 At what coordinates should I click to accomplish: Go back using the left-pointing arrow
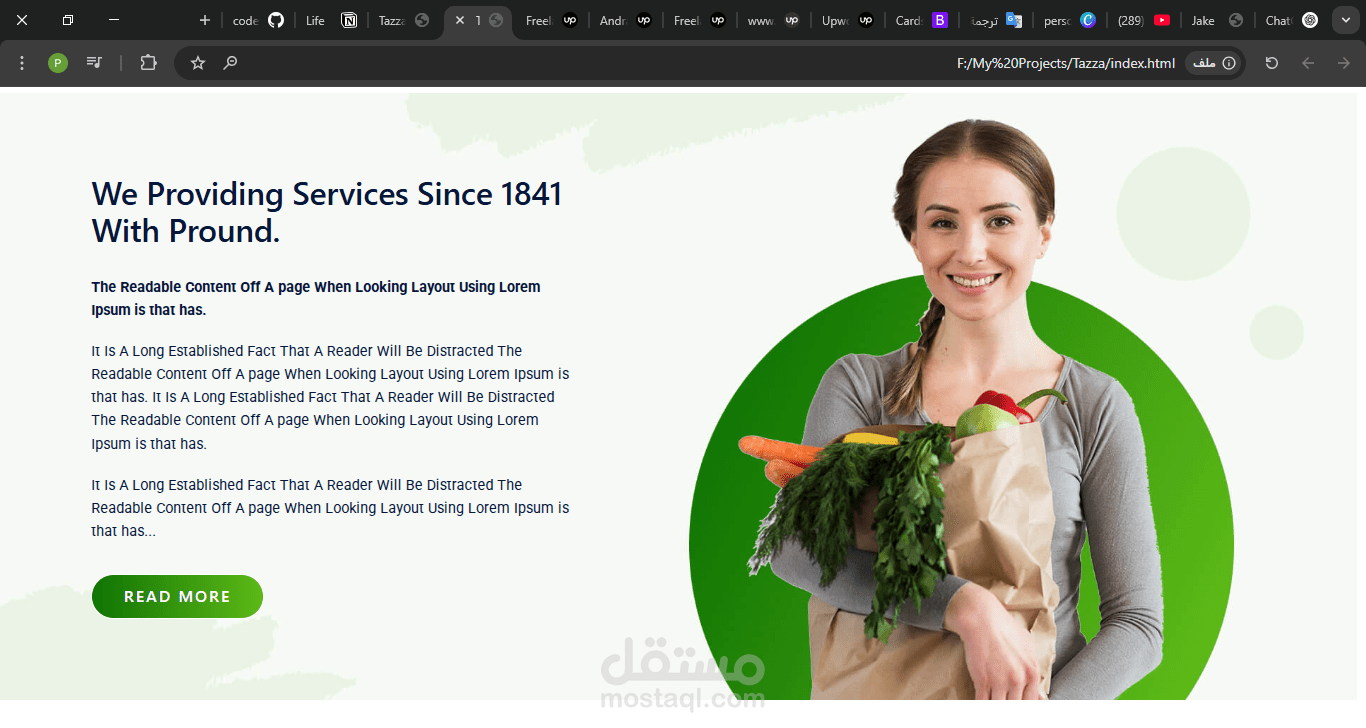tap(1308, 63)
